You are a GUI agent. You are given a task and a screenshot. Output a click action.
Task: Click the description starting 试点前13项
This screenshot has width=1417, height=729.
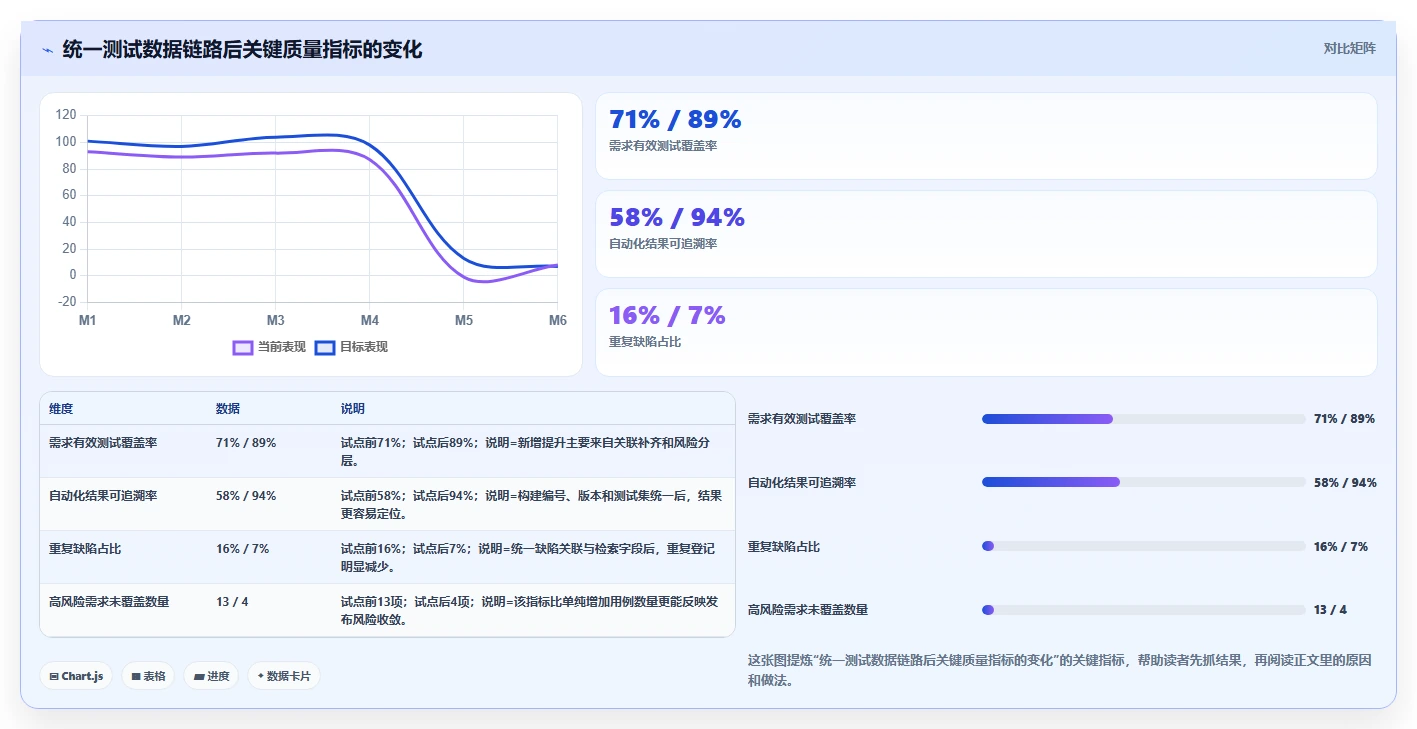530,610
